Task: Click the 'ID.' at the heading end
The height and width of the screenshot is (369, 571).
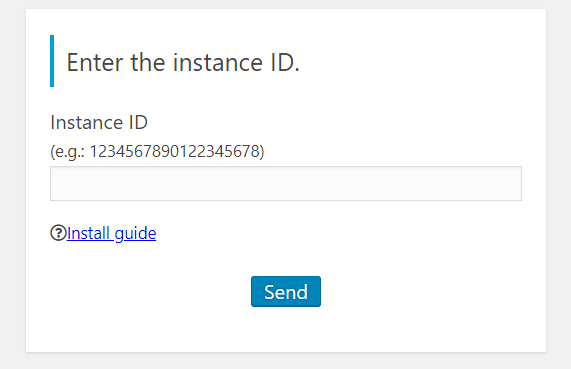Action: [285, 62]
